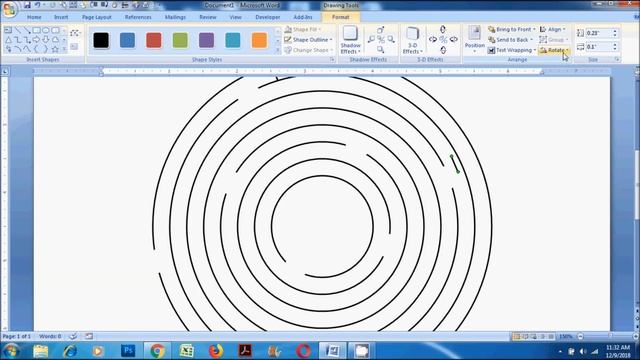Open Excel from the taskbar
This screenshot has width=640, height=360.
click(x=187, y=351)
